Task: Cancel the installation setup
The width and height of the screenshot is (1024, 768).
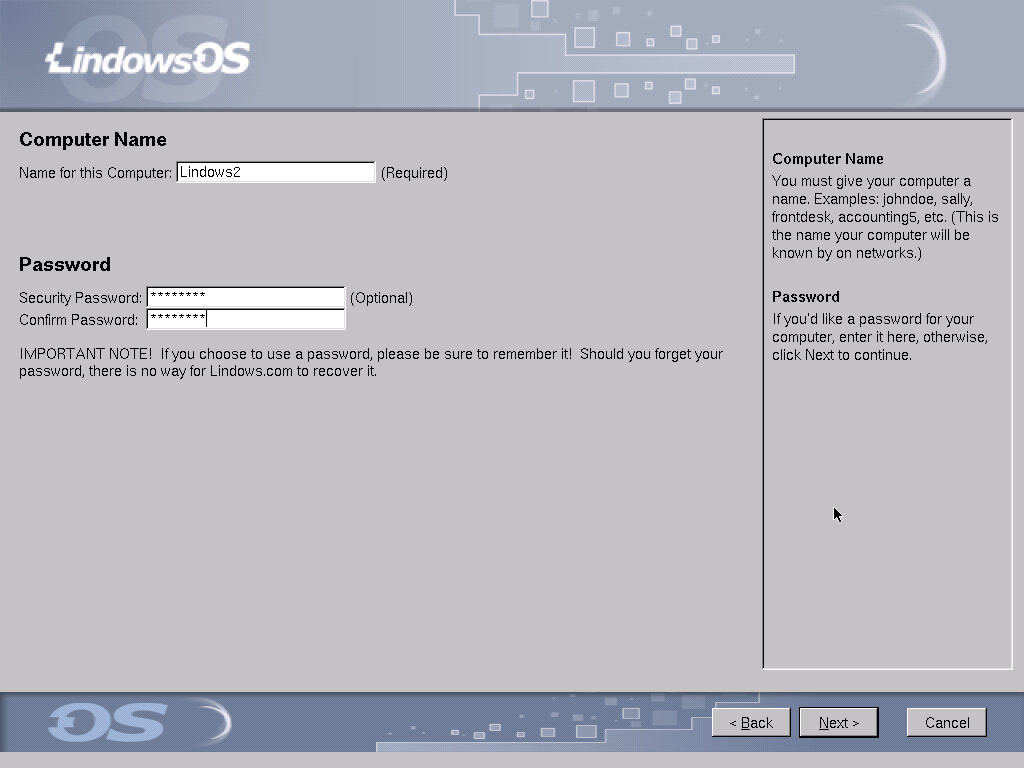Action: 946,723
